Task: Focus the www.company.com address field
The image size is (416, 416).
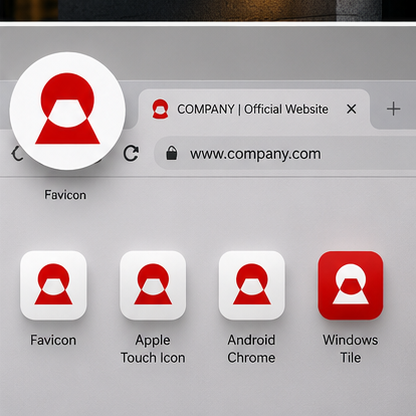Action: 285,153
